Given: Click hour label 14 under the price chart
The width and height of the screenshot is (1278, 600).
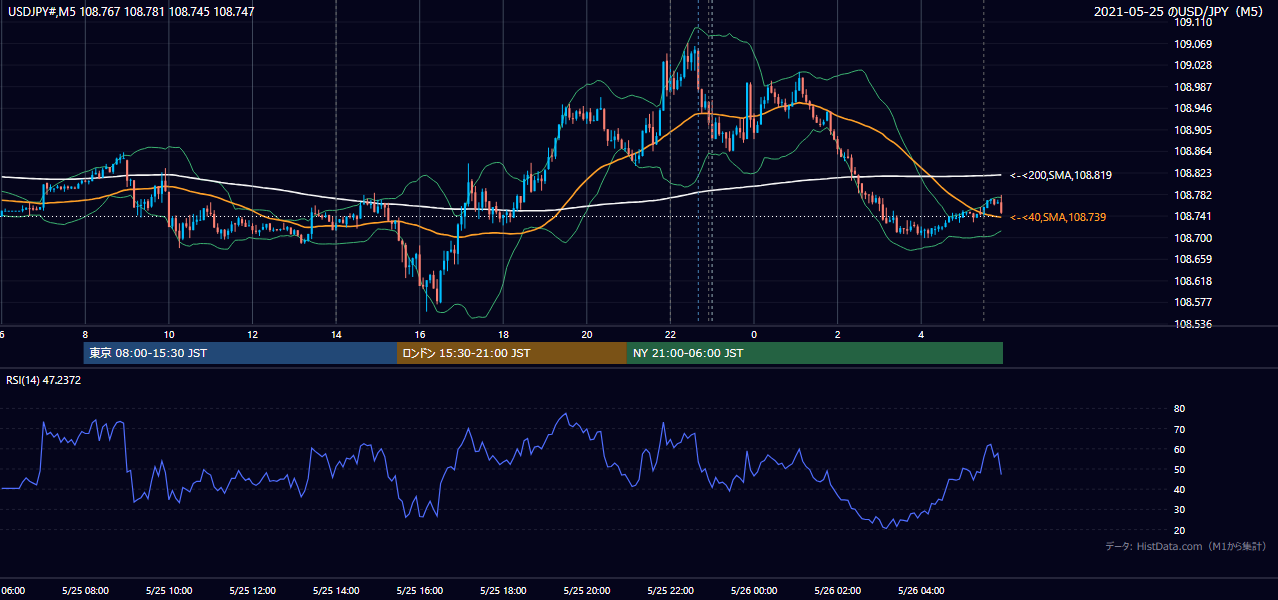Looking at the screenshot, I should point(336,335).
